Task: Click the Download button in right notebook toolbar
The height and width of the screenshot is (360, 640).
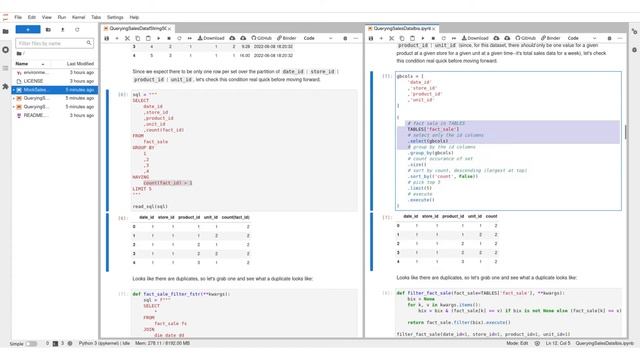Action: click(x=475, y=38)
